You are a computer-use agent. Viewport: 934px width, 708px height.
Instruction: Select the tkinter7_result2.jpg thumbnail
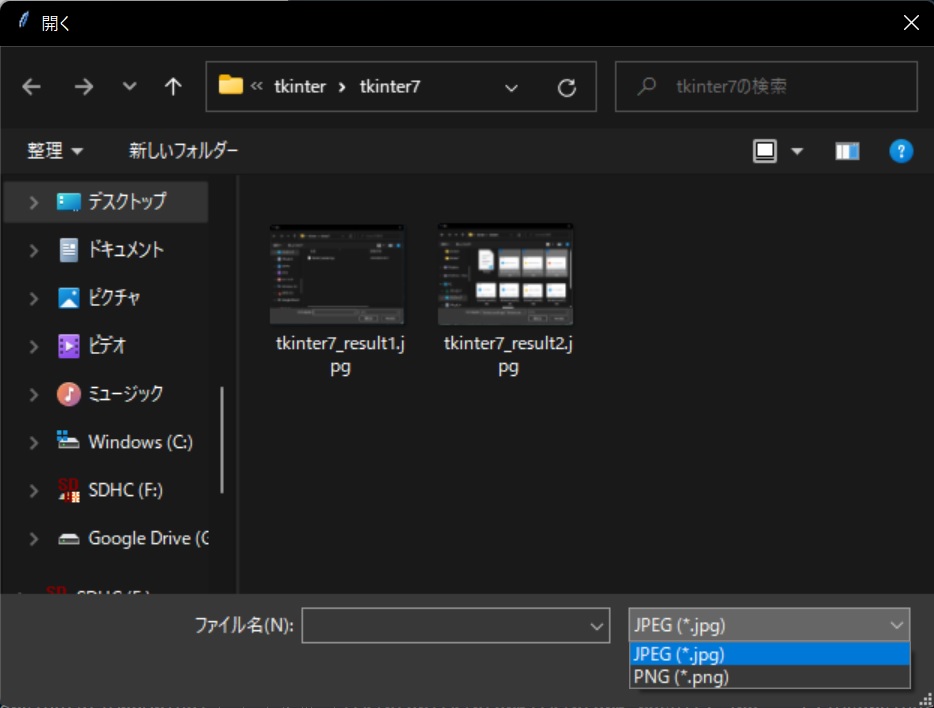pos(505,273)
